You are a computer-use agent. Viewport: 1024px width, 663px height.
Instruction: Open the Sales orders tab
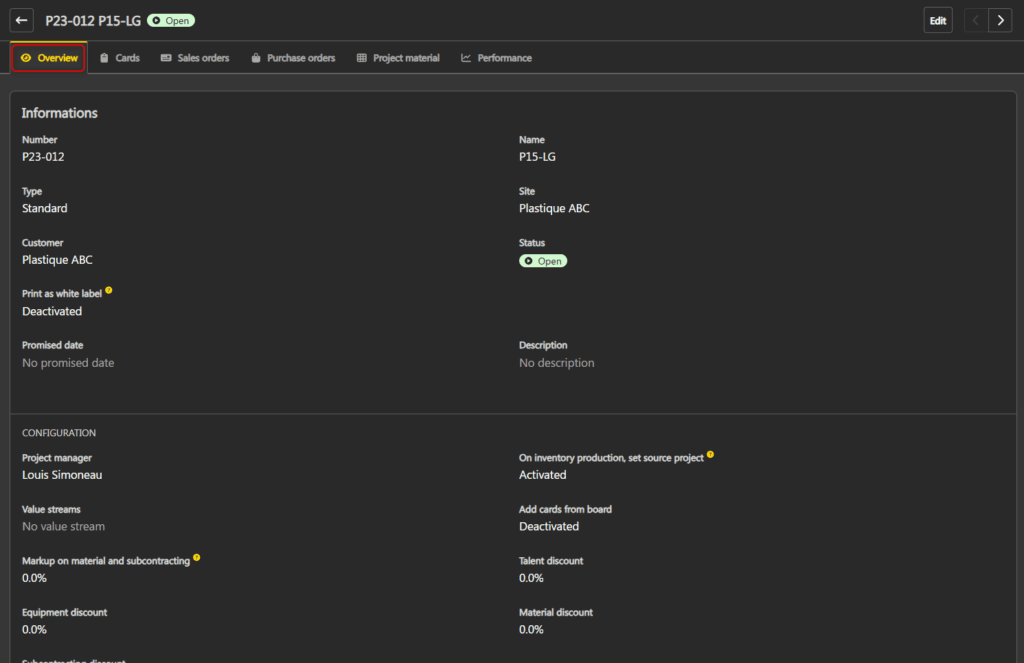pyautogui.click(x=195, y=58)
